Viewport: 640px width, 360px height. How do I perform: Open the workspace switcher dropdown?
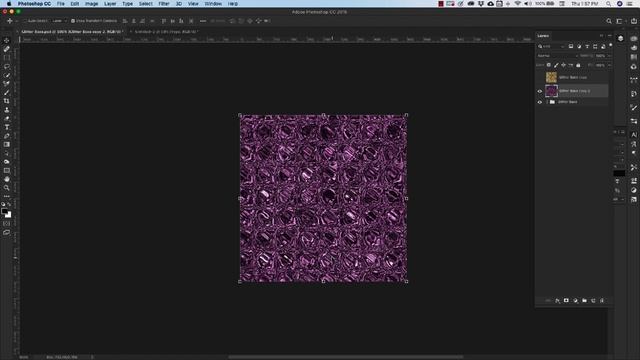point(620,21)
